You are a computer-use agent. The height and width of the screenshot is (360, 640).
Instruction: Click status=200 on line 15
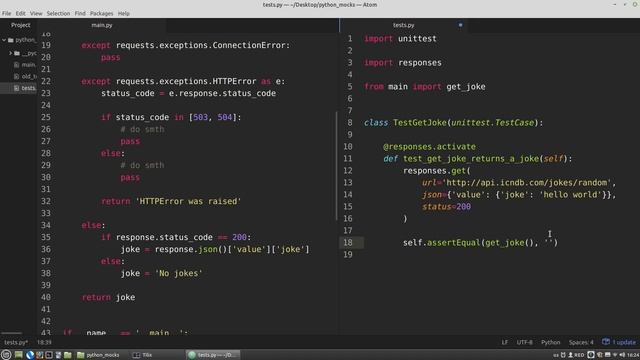pyautogui.click(x=446, y=207)
